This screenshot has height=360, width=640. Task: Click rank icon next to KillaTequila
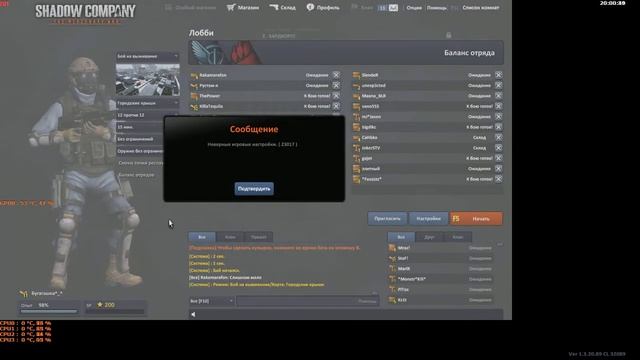194,107
